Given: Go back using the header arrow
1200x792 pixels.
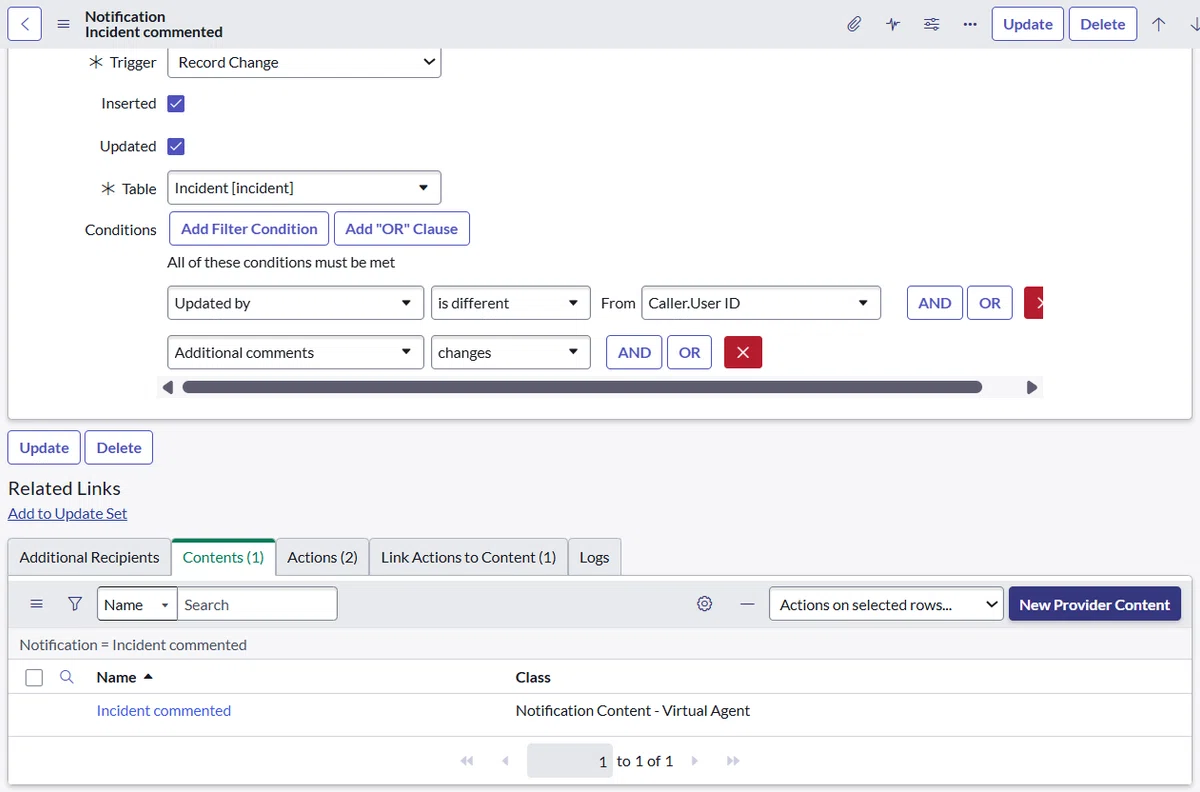Looking at the screenshot, I should click(25, 24).
